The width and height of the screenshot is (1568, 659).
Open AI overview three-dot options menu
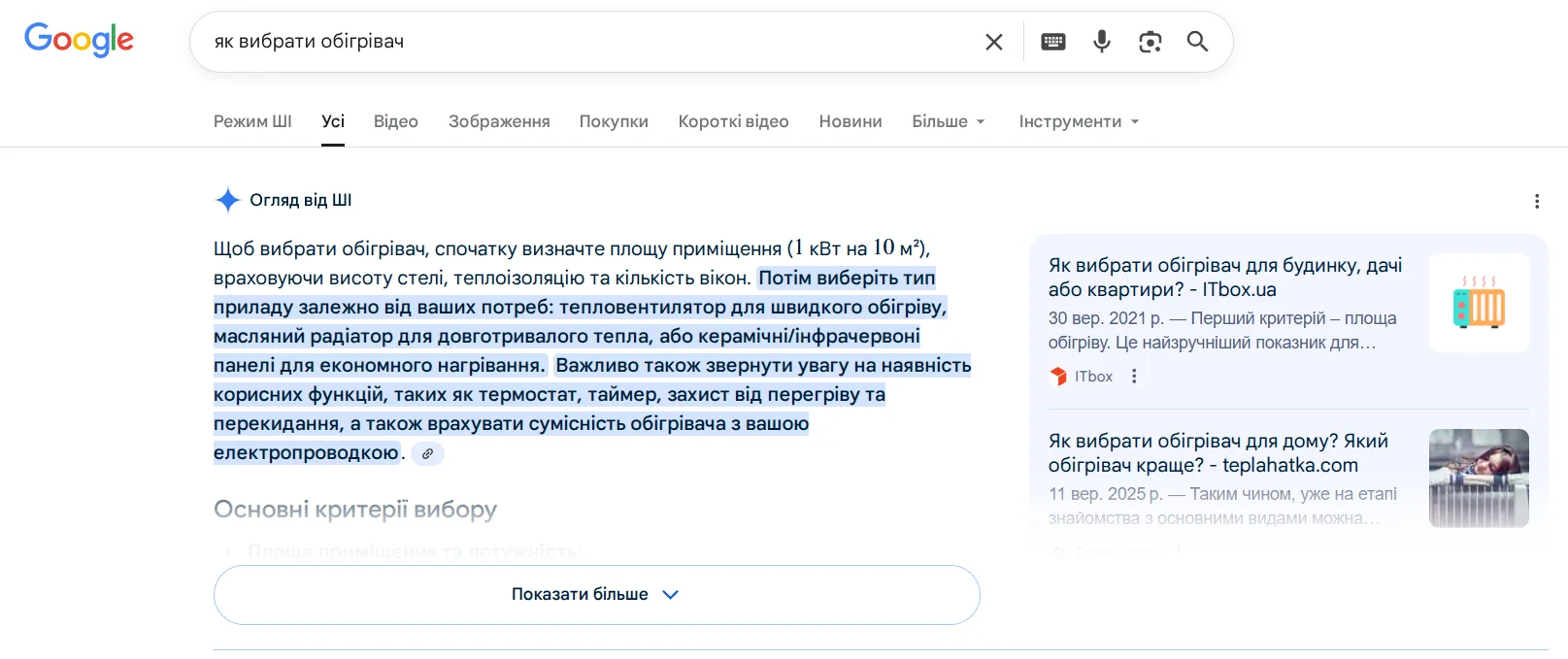tap(1536, 201)
